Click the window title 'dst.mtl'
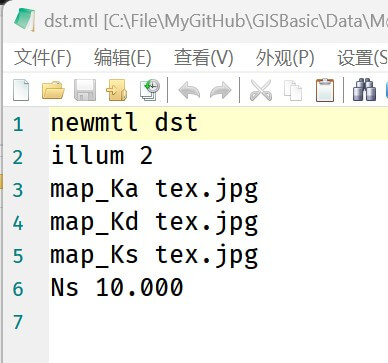The width and height of the screenshot is (388, 363). [x=71, y=21]
